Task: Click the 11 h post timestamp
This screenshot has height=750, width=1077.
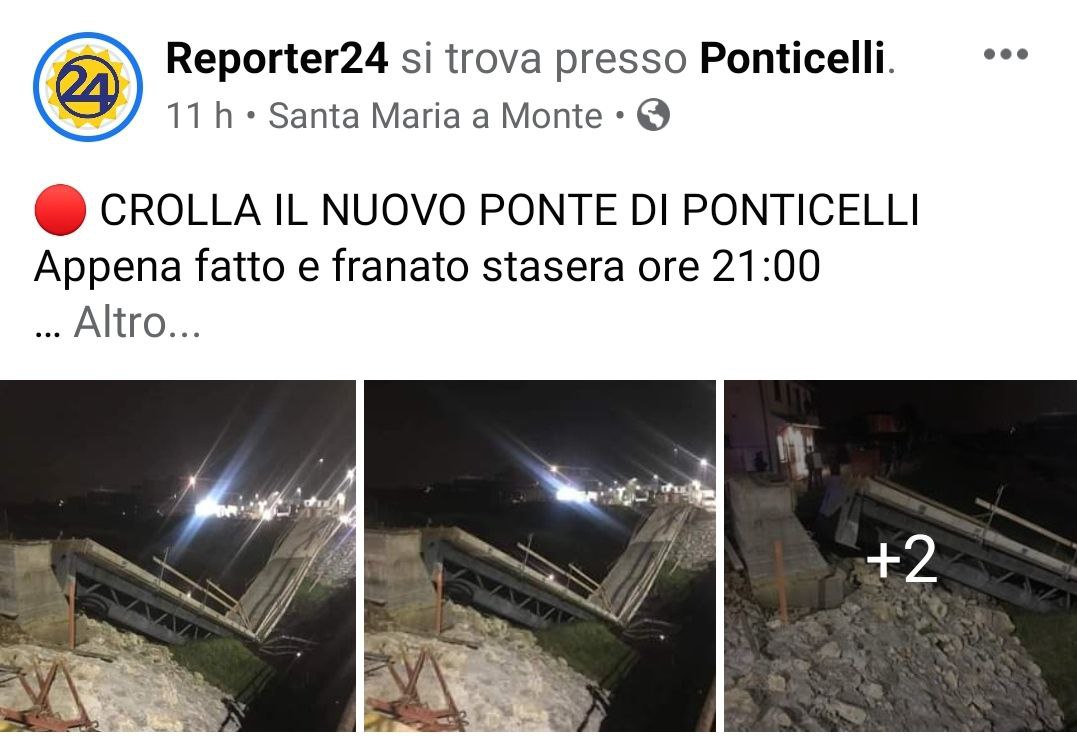Action: 199,115
